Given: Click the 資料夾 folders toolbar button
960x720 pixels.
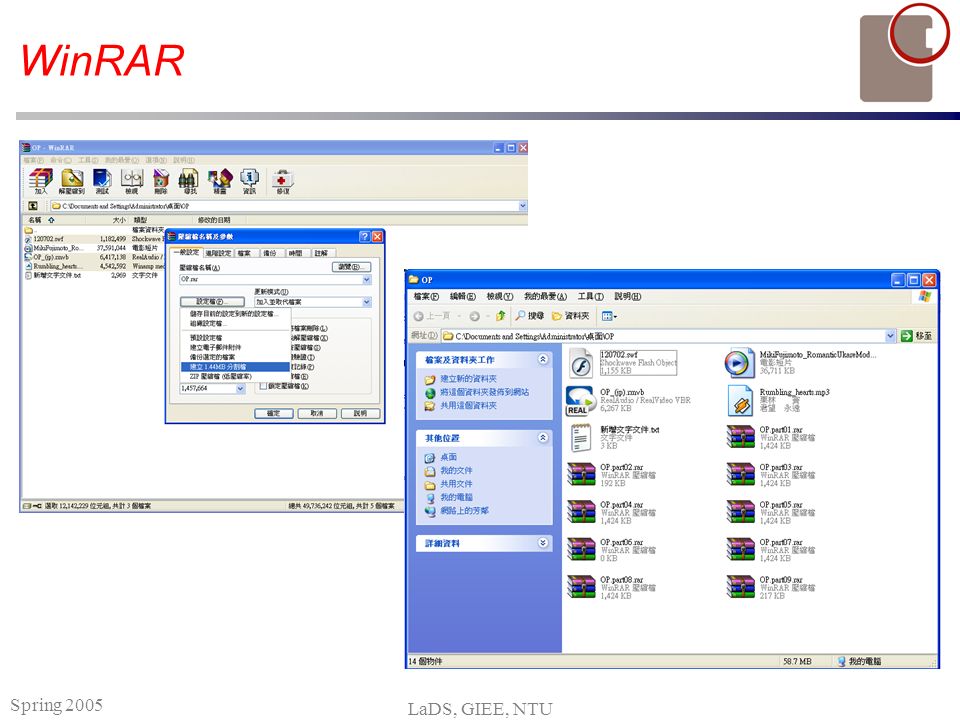Looking at the screenshot, I should 571,316.
